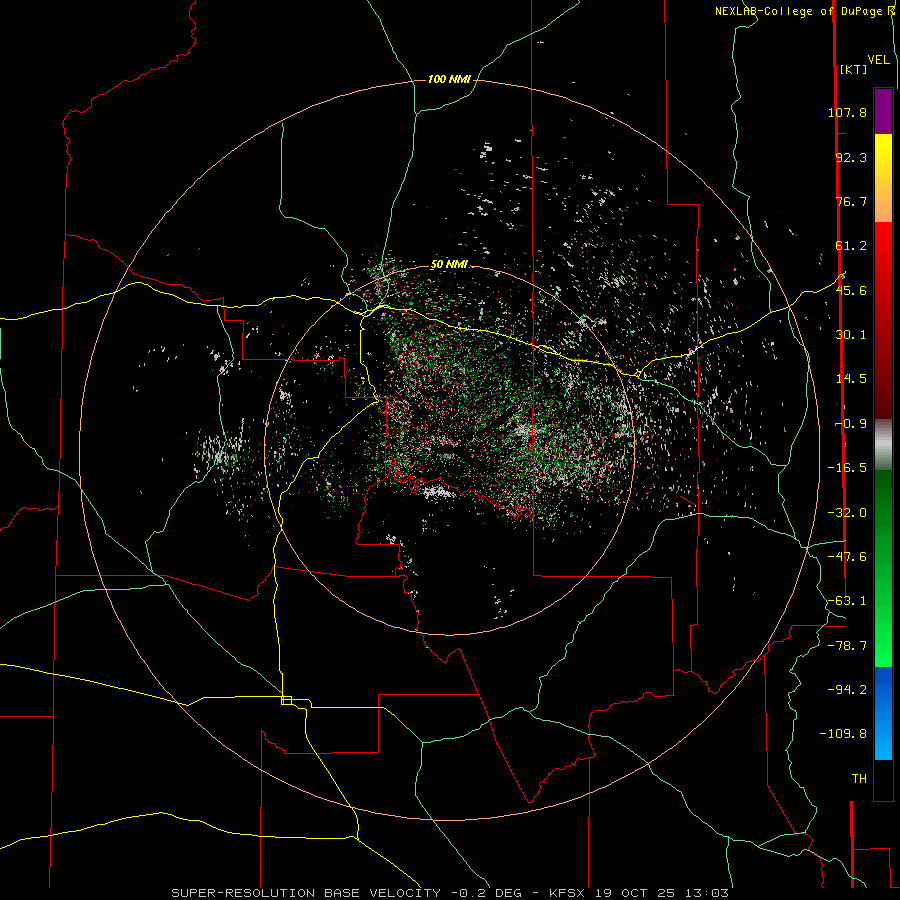This screenshot has width=900, height=900.
Task: Click the purple segment of velocity color bar
Action: click(x=883, y=111)
